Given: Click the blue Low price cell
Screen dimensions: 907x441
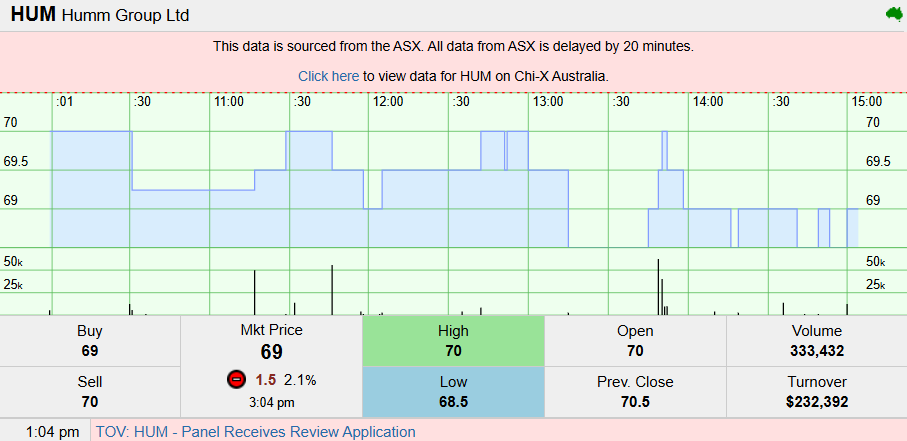Looking at the screenshot, I should coord(453,392).
